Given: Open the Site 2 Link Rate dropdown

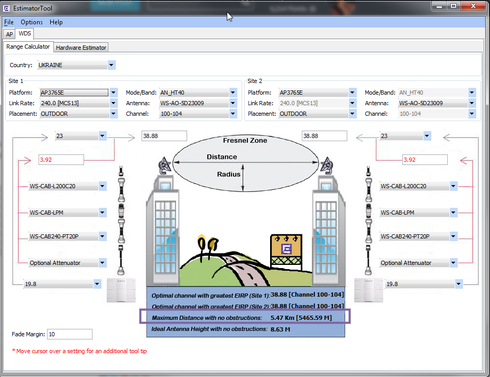Looking at the screenshot, I should [352, 103].
